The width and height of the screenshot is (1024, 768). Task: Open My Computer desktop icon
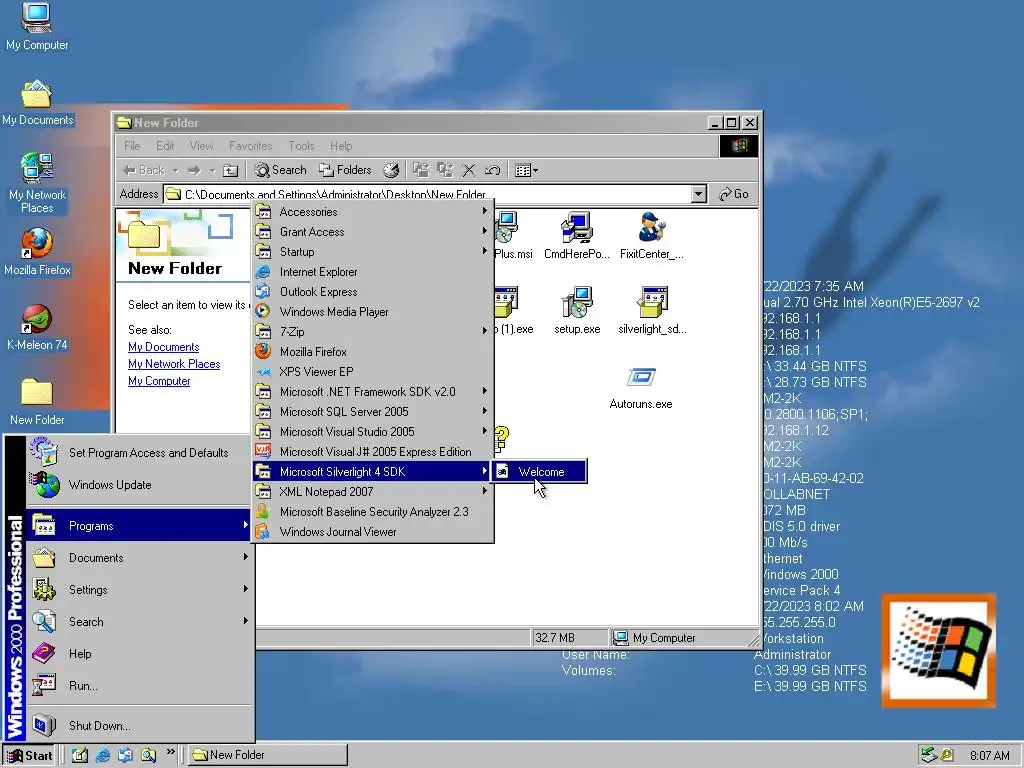click(x=37, y=26)
